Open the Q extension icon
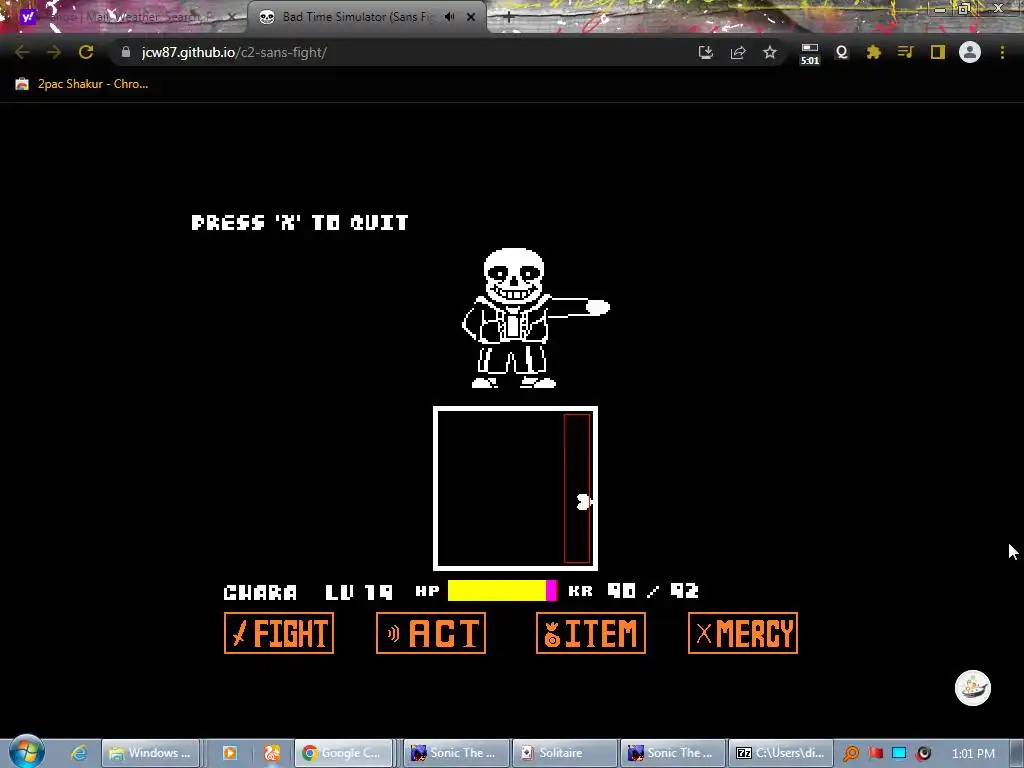1024x768 pixels. coord(842,52)
